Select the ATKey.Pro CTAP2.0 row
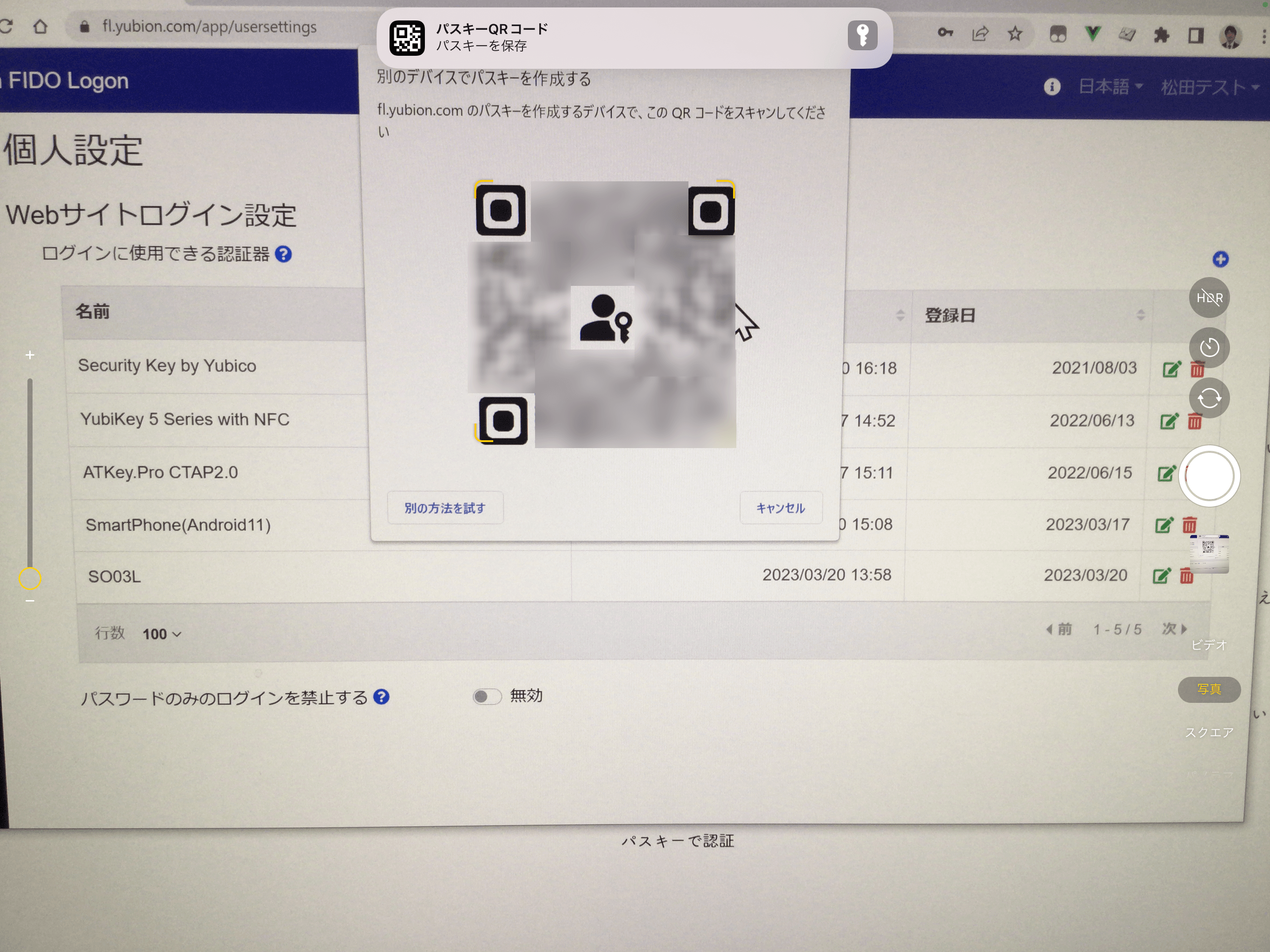The width and height of the screenshot is (1270, 952). click(x=160, y=472)
